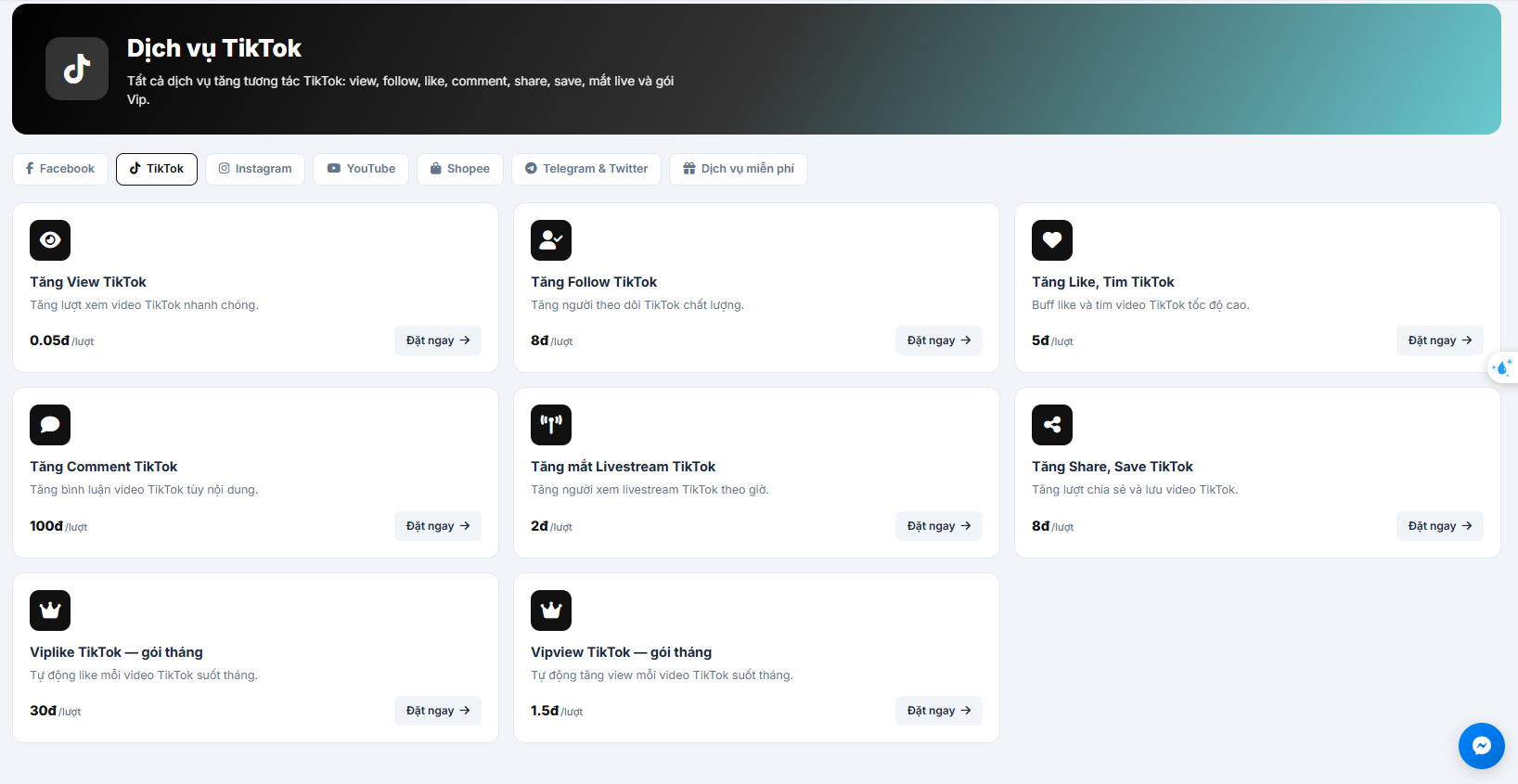The image size is (1518, 784).
Task: Open the YouTube services tab
Action: 361,169
